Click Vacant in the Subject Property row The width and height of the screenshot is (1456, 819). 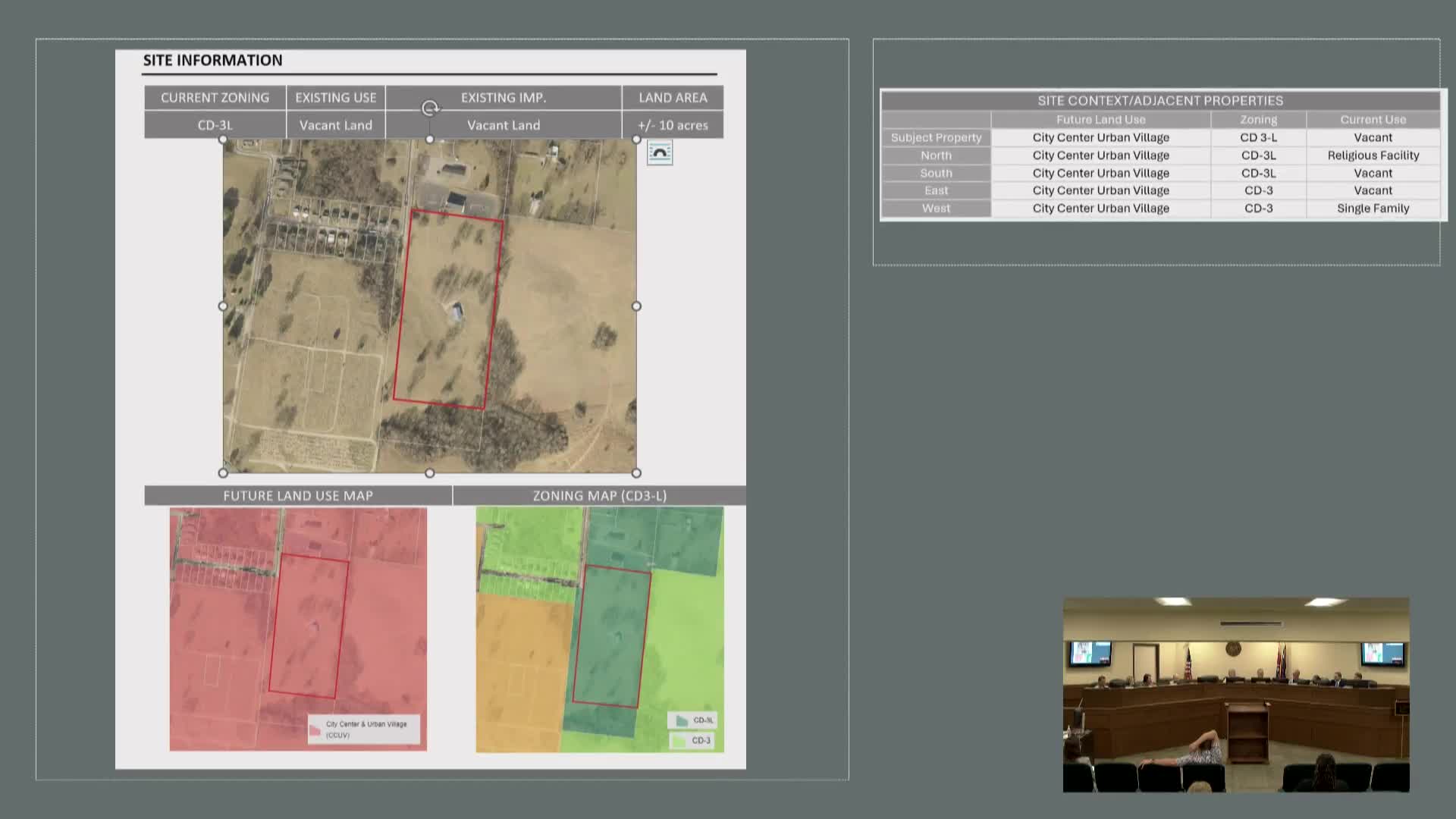coord(1373,137)
